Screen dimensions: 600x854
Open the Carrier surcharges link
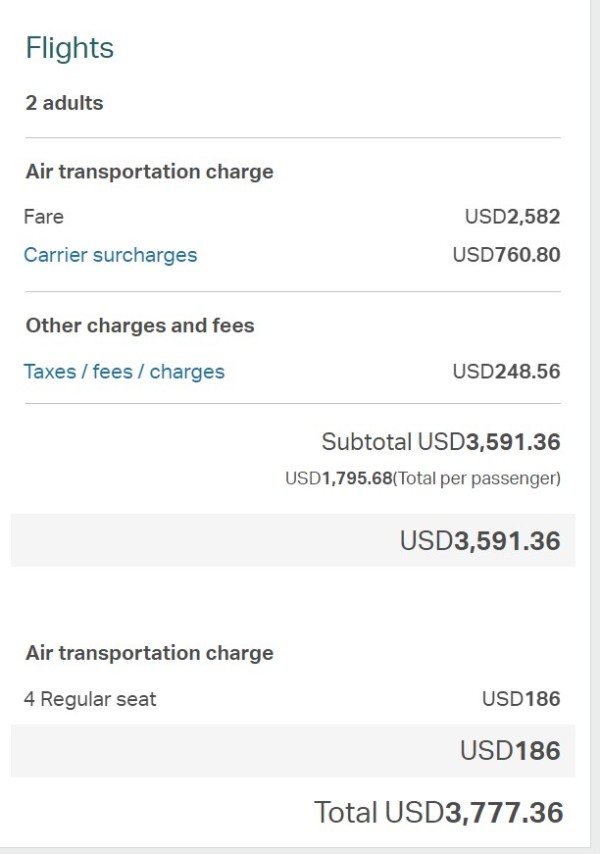[x=110, y=254]
